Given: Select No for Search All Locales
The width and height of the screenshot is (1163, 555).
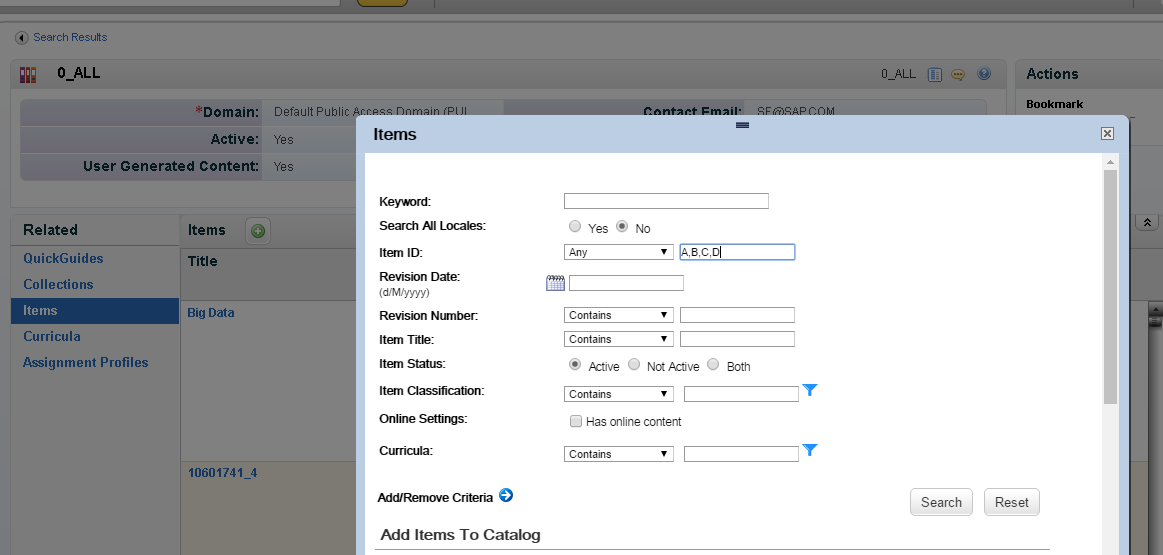Looking at the screenshot, I should click(622, 227).
